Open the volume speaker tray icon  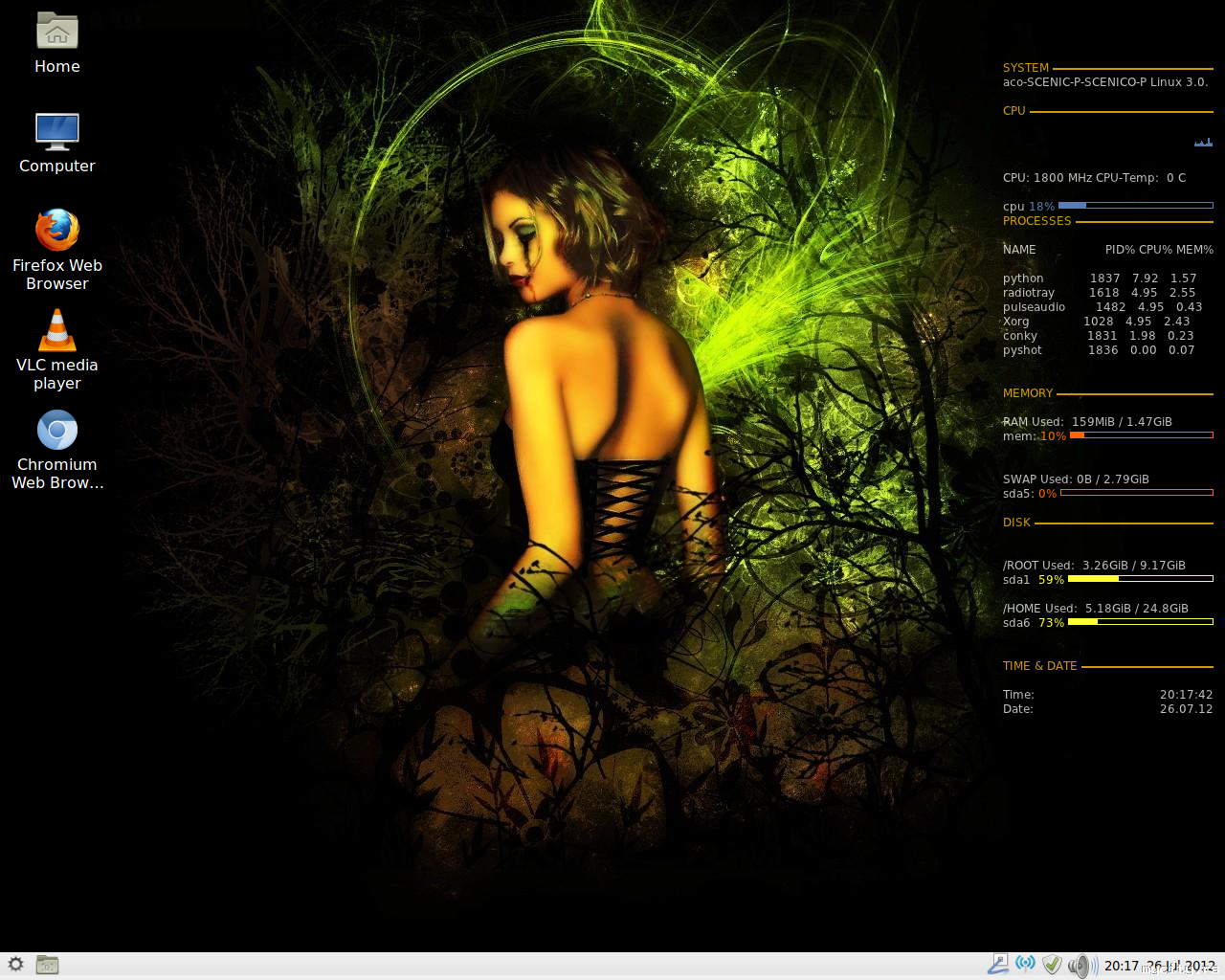pos(1082,966)
